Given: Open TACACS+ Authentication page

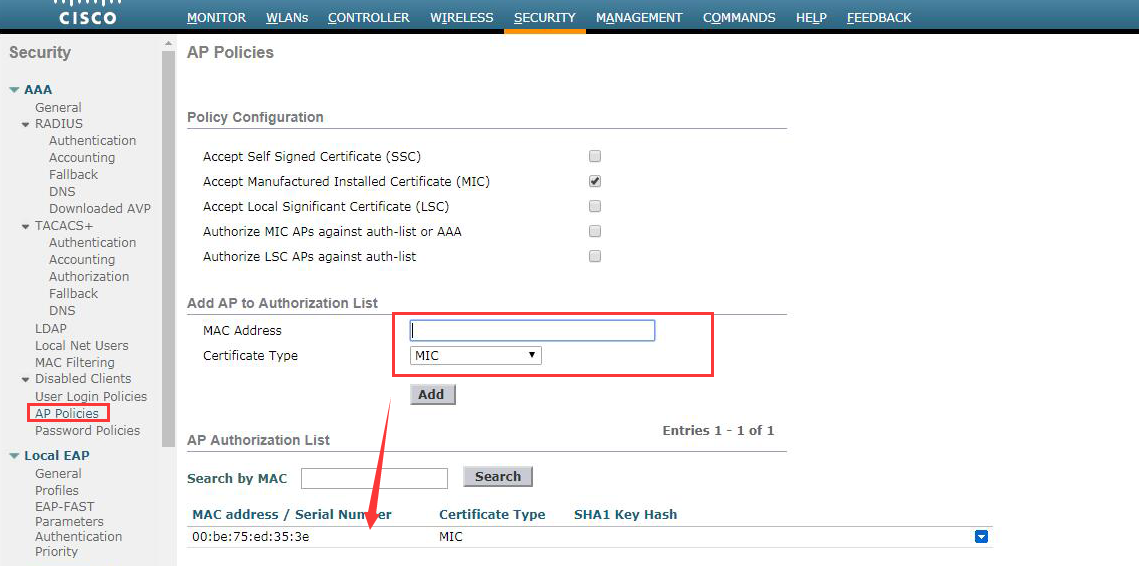Looking at the screenshot, I should (x=92, y=243).
